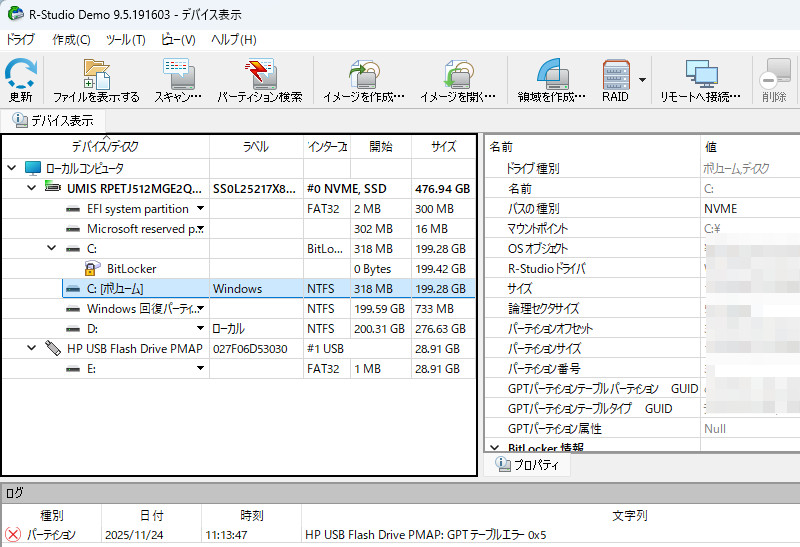Switch to the プロパティ tab
The height and width of the screenshot is (547, 800).
click(527, 464)
